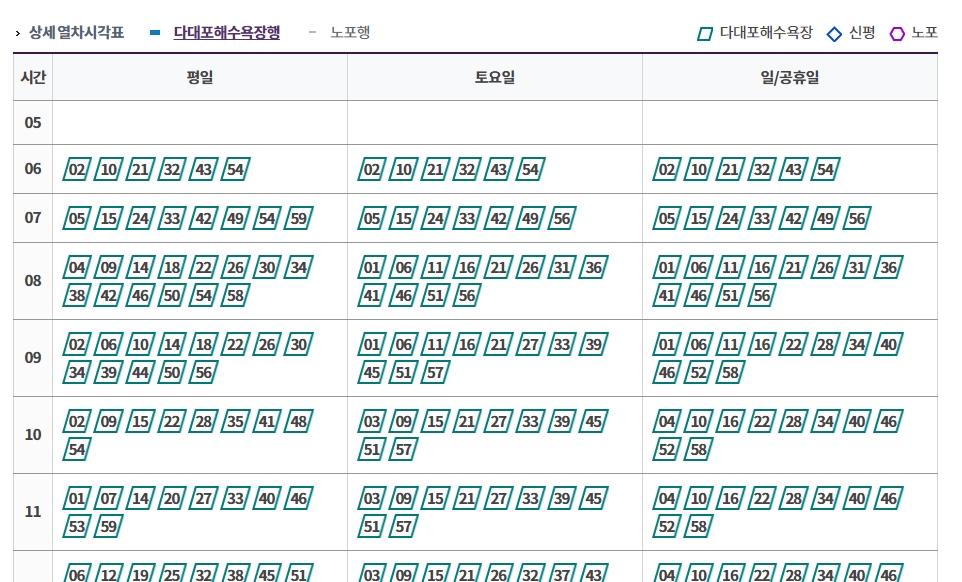
Task: Select minute 58 in 일/공휴일 09 hour row
Action: (x=730, y=372)
